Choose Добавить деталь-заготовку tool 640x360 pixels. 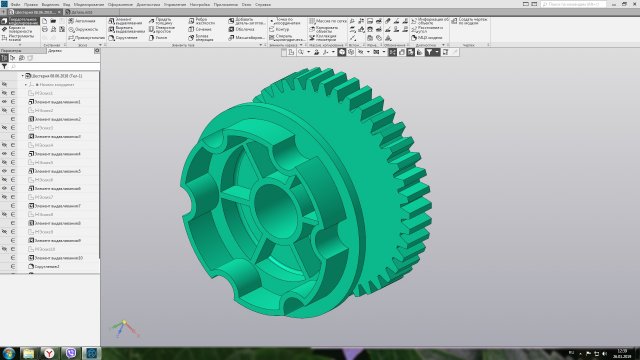point(247,21)
